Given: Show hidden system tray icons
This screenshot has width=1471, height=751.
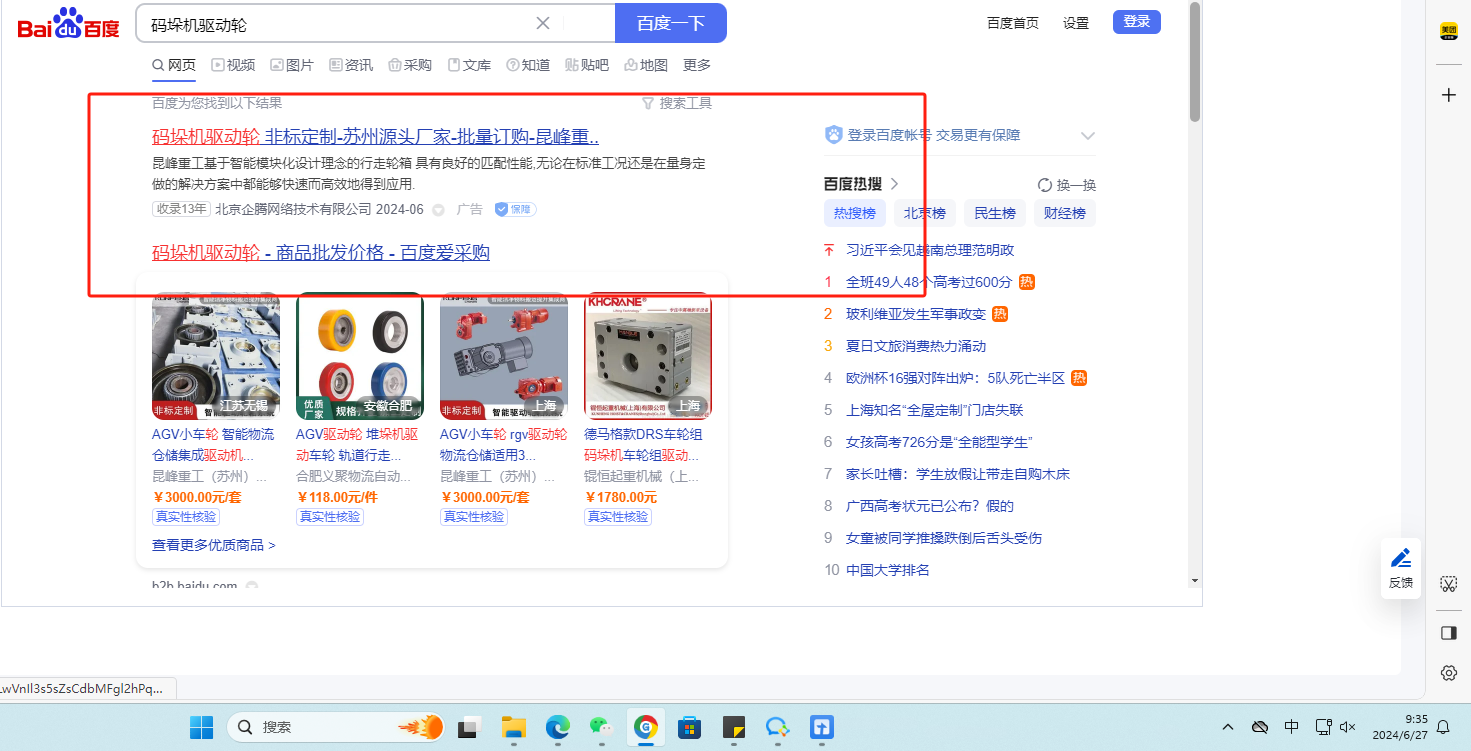Looking at the screenshot, I should click(1228, 727).
